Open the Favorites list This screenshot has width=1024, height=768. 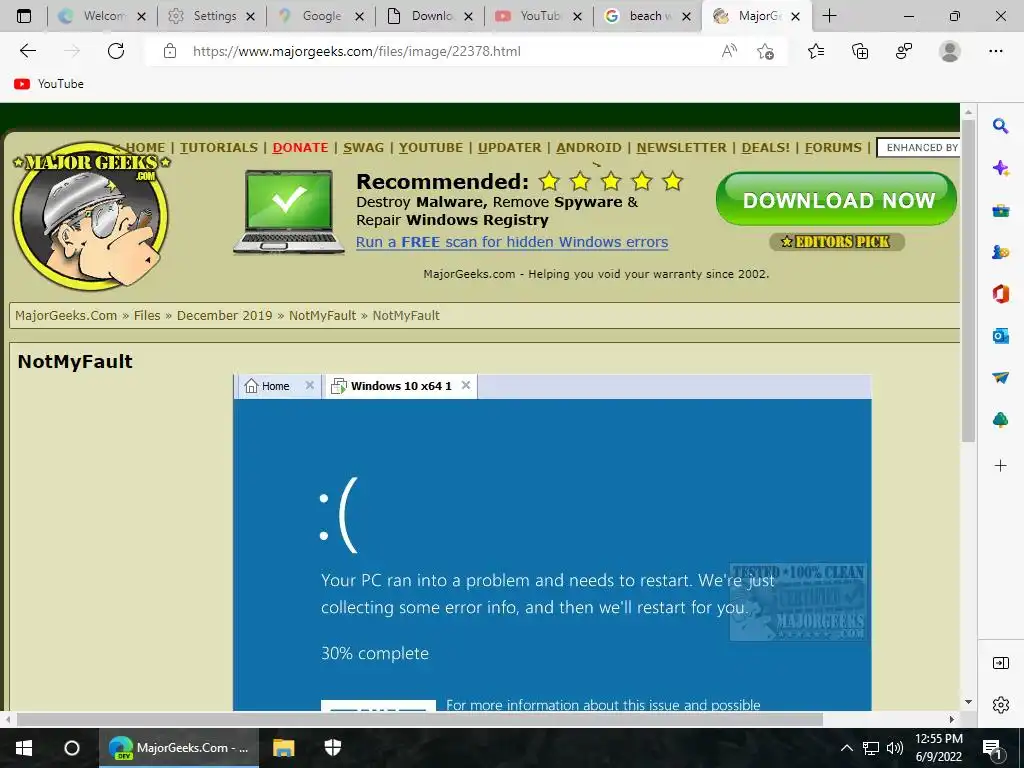[816, 51]
